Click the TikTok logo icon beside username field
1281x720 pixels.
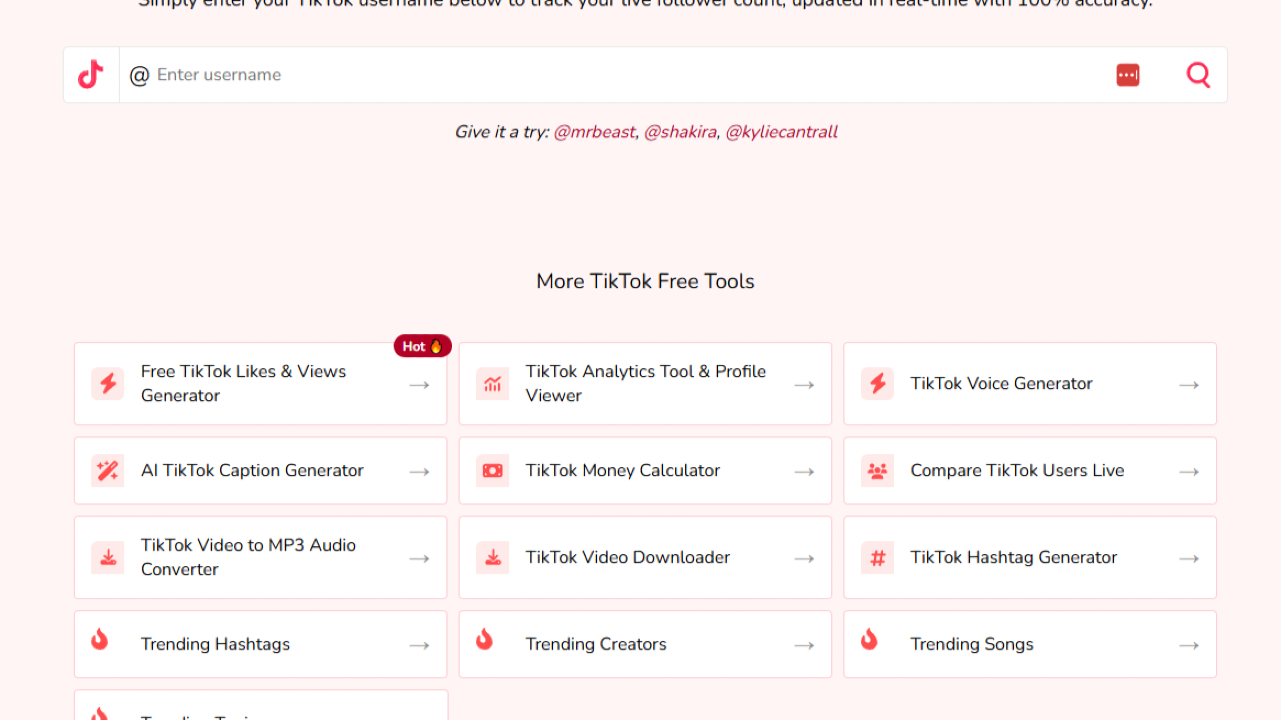pyautogui.click(x=91, y=75)
